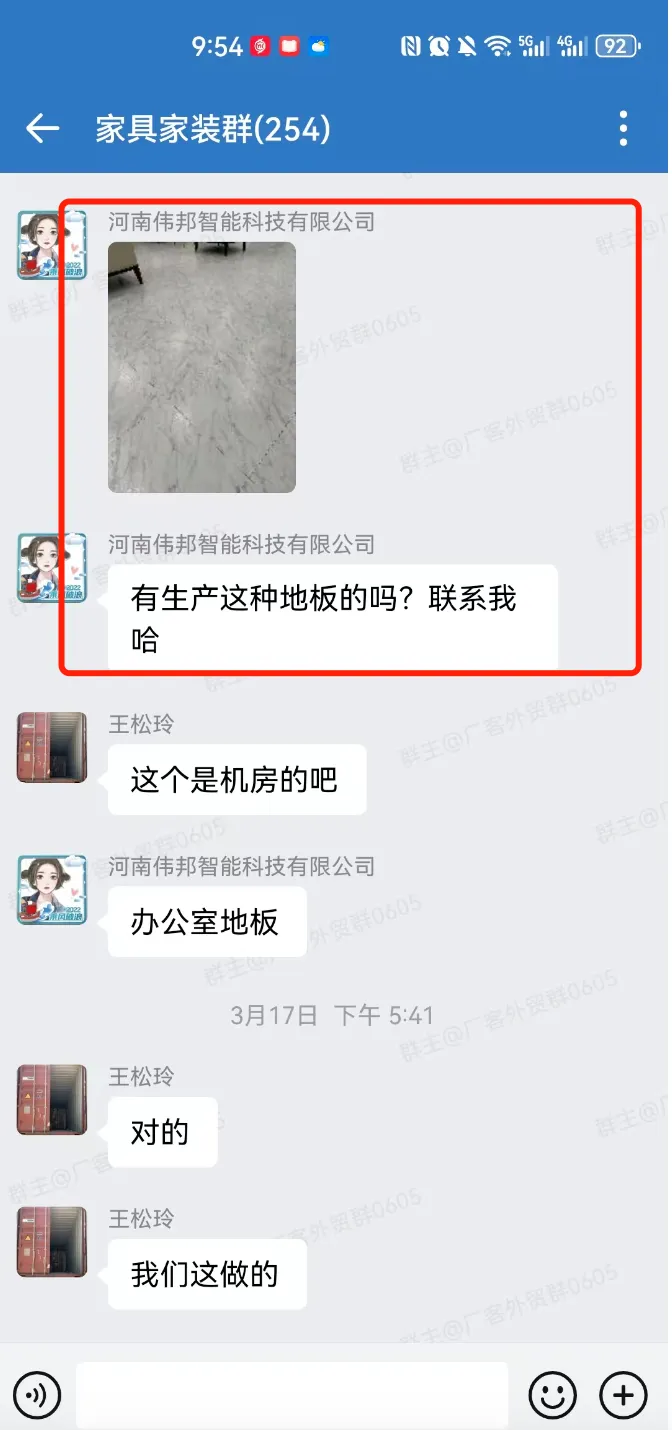This screenshot has width=672, height=1430.
Task: Tap the message text input field
Action: pos(292,1394)
